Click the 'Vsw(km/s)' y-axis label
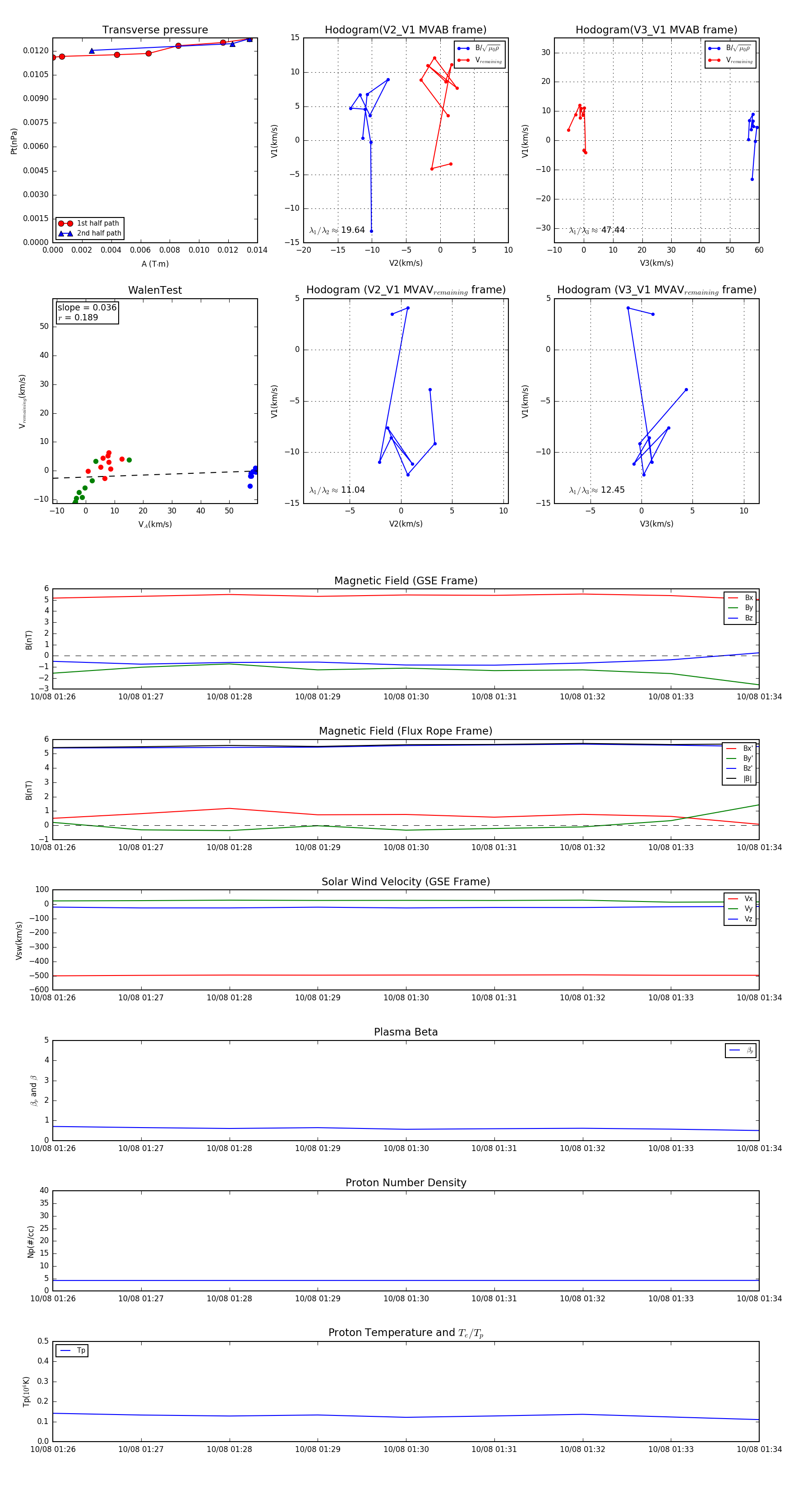This screenshot has width=812, height=1489. (19, 941)
